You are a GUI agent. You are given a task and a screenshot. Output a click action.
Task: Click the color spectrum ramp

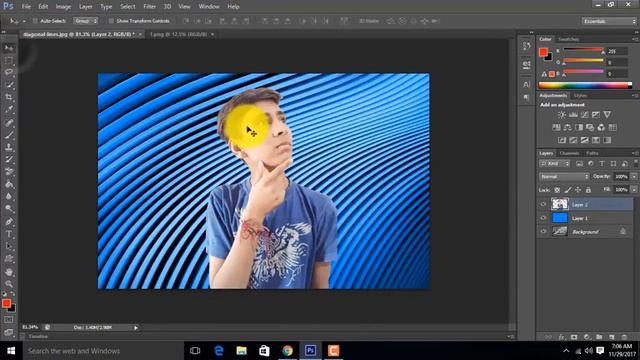coord(585,85)
